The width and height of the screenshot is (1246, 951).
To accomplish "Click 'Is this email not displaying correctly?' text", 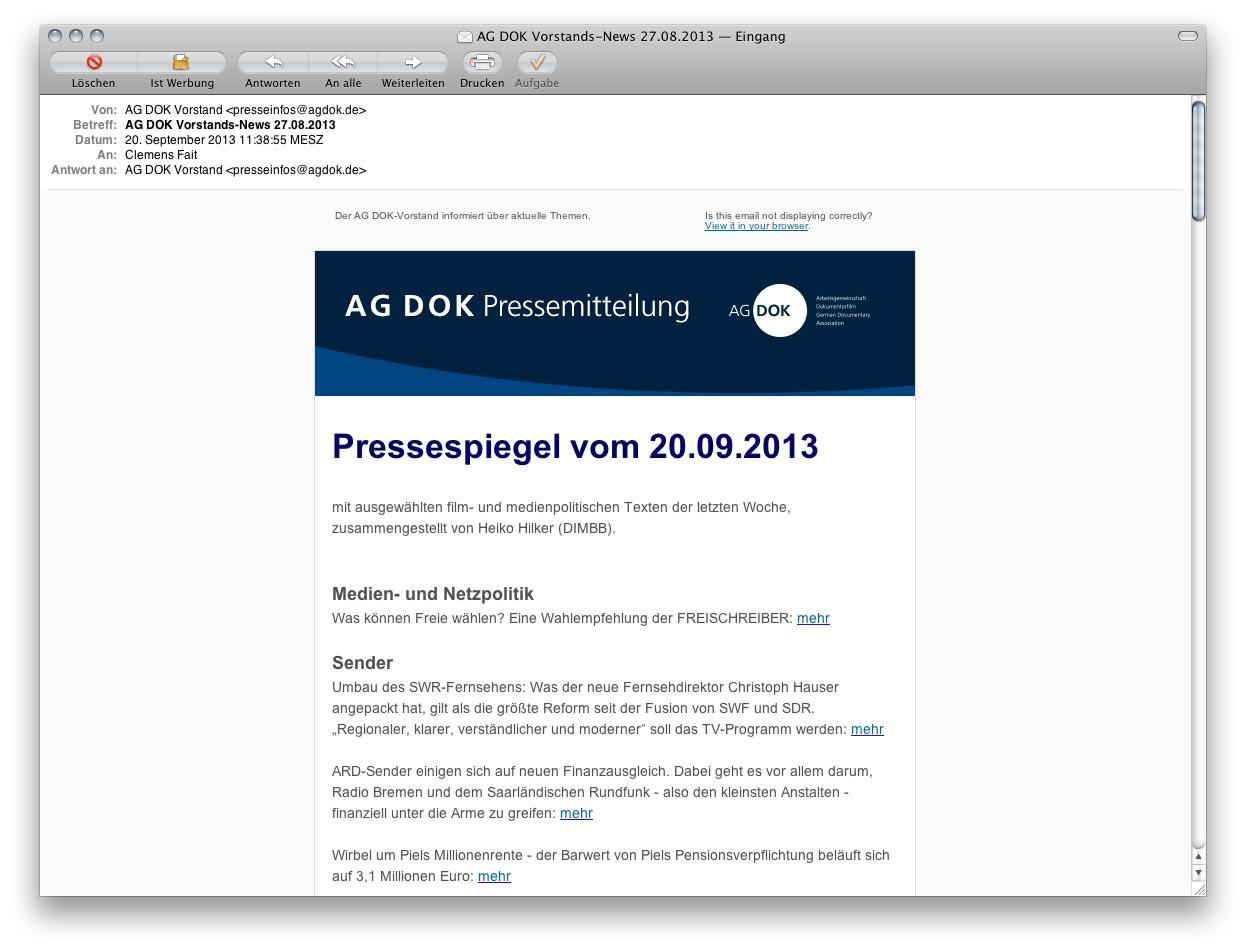I will coord(788,216).
